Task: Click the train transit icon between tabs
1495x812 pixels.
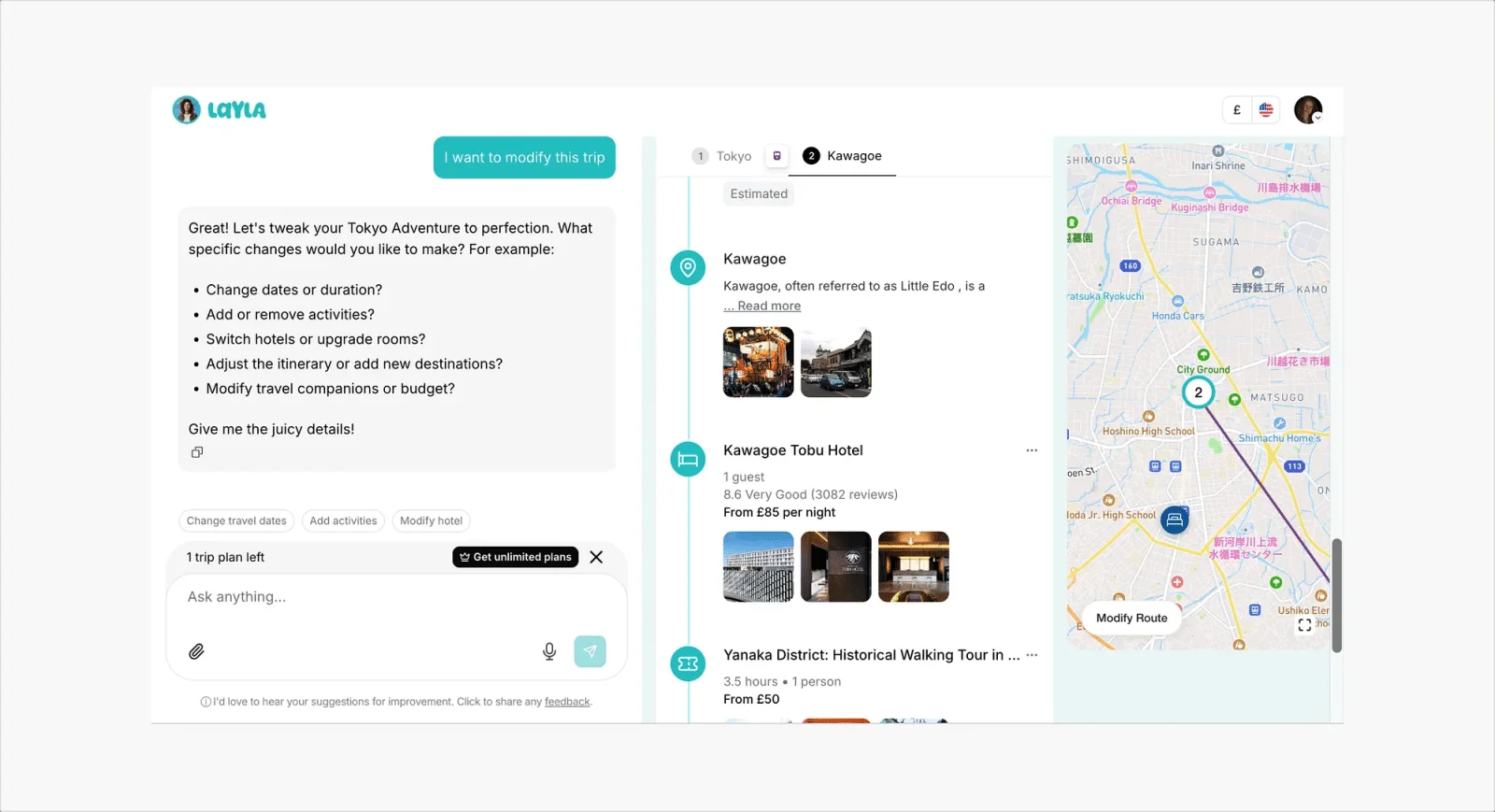Action: tap(776, 156)
